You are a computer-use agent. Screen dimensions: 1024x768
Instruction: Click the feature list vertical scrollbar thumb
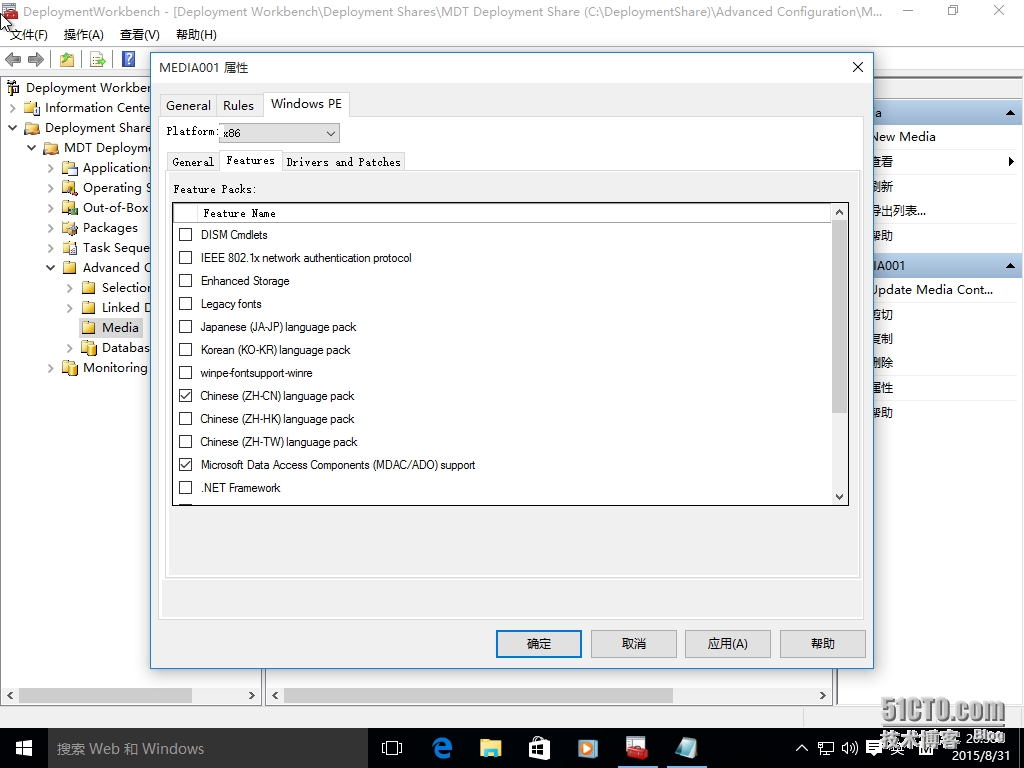(x=839, y=317)
